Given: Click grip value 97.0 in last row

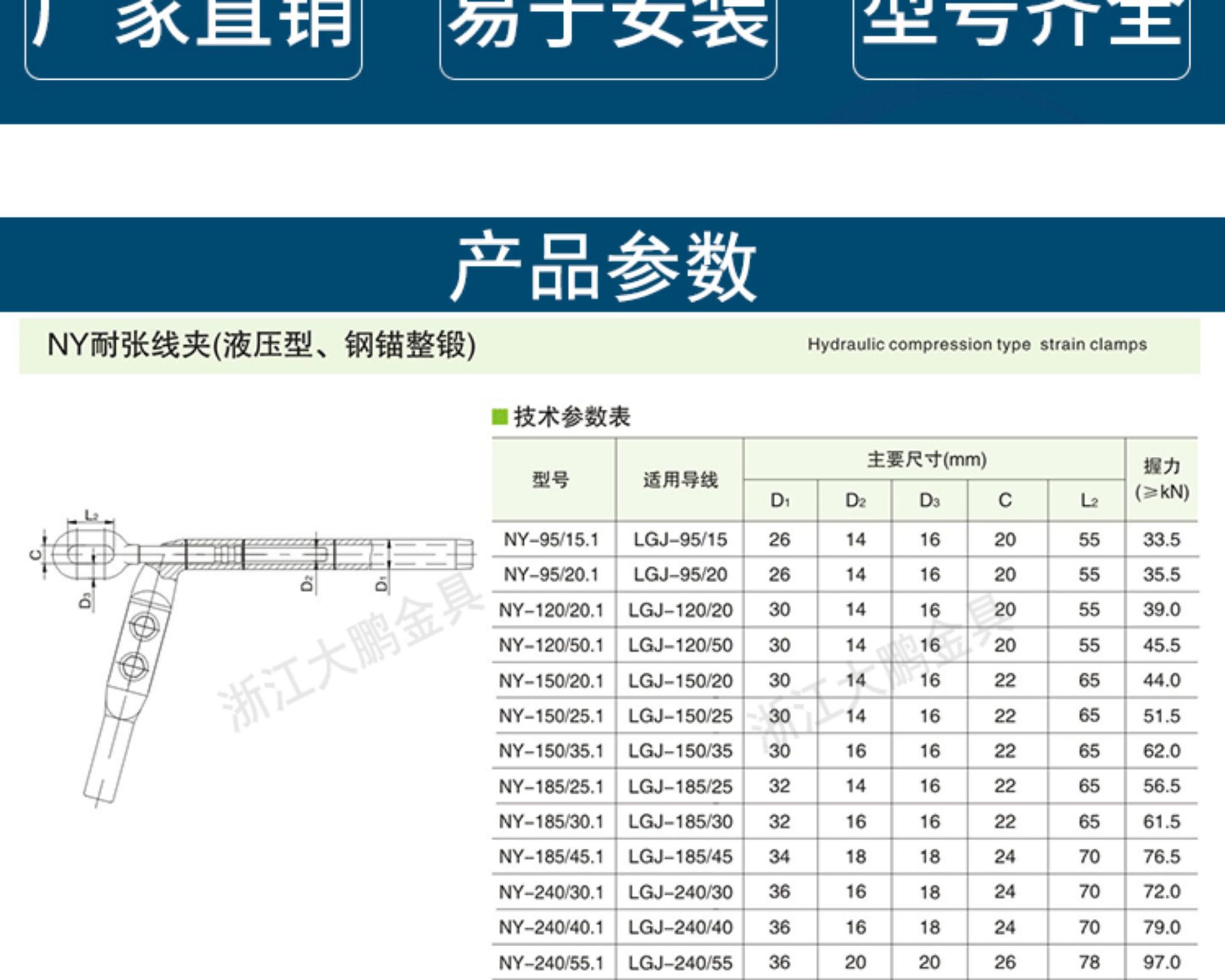Looking at the screenshot, I should point(1162,962).
